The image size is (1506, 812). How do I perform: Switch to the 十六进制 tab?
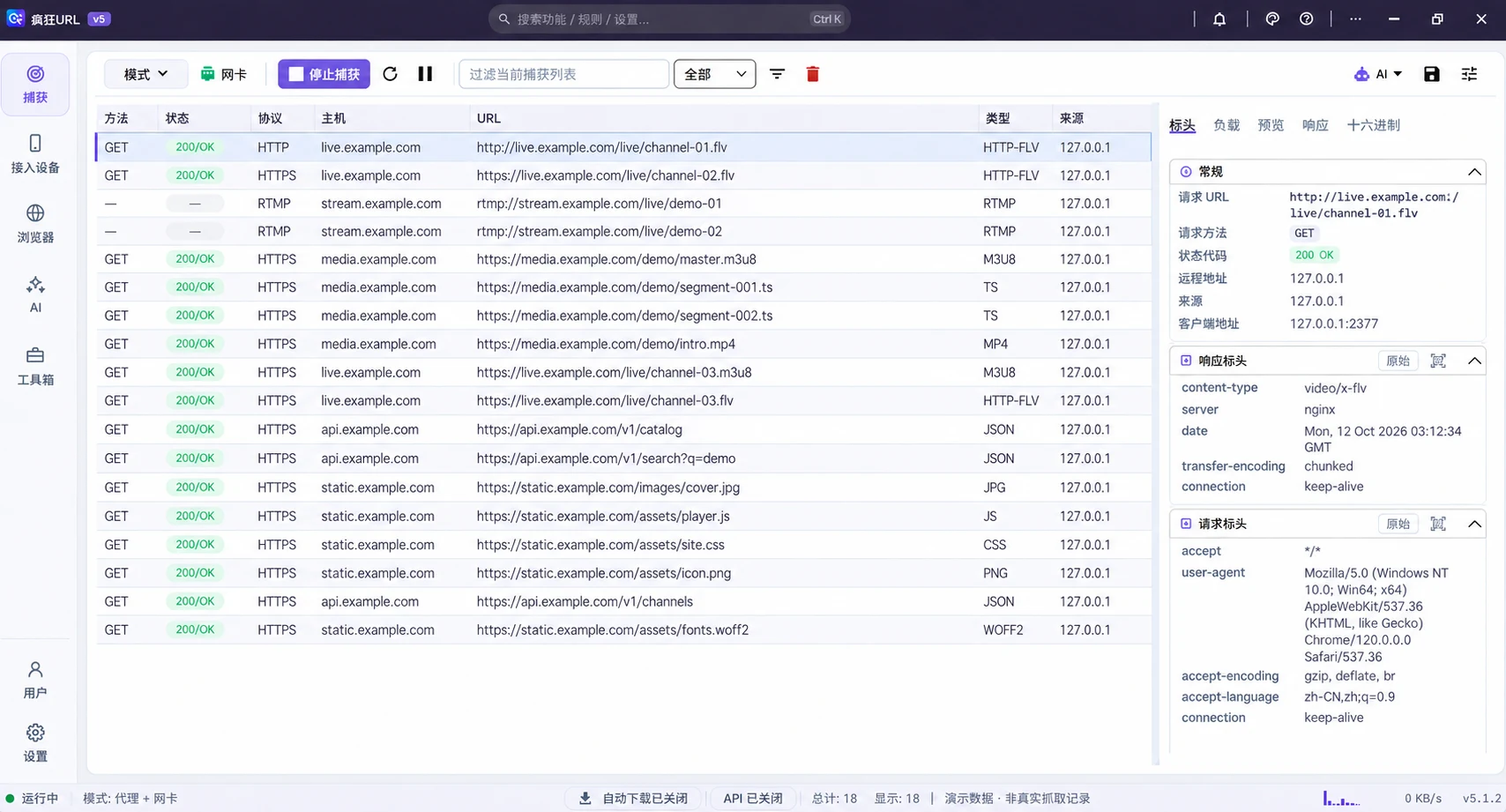tap(1373, 125)
